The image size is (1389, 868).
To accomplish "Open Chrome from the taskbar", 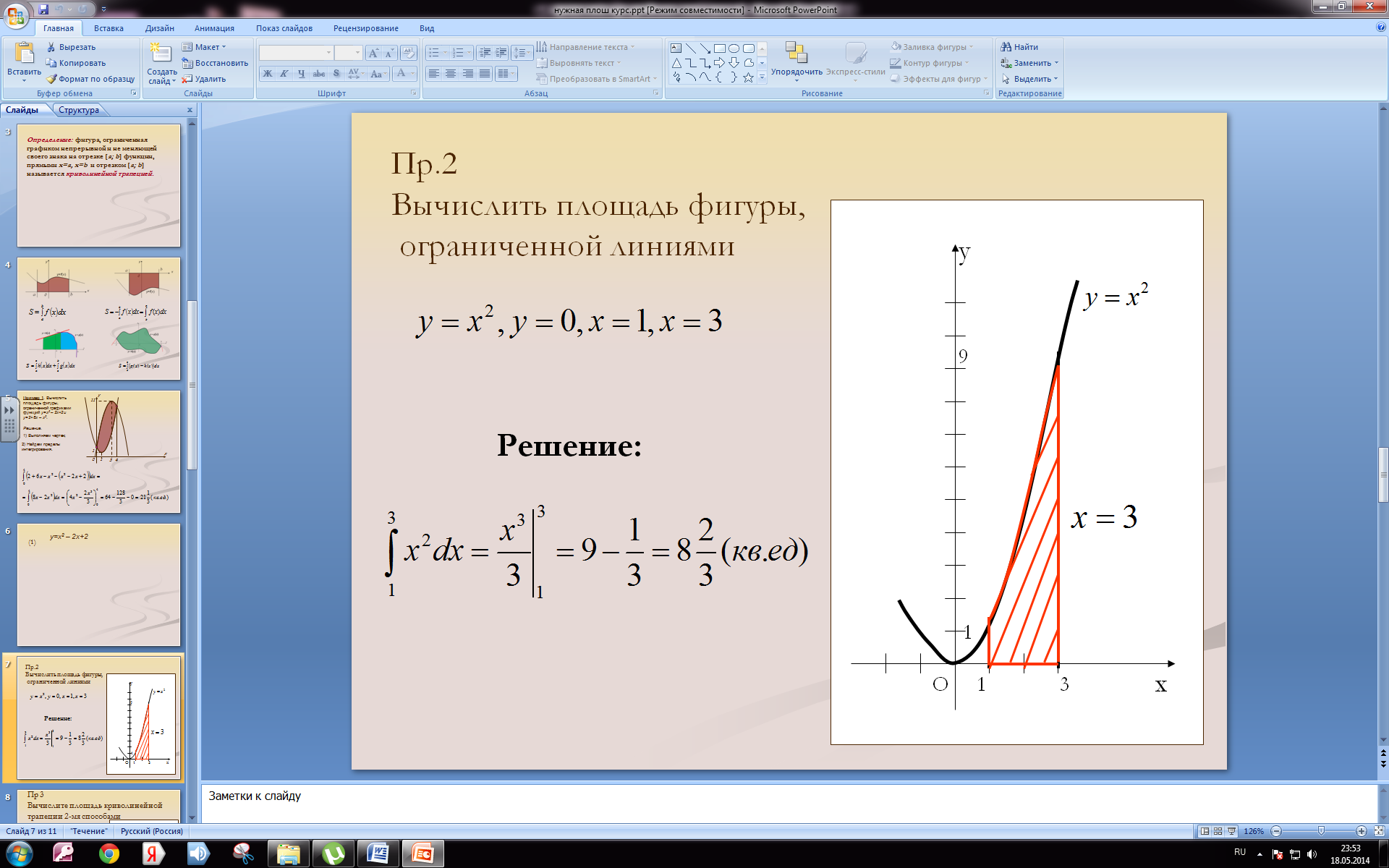I will click(109, 854).
